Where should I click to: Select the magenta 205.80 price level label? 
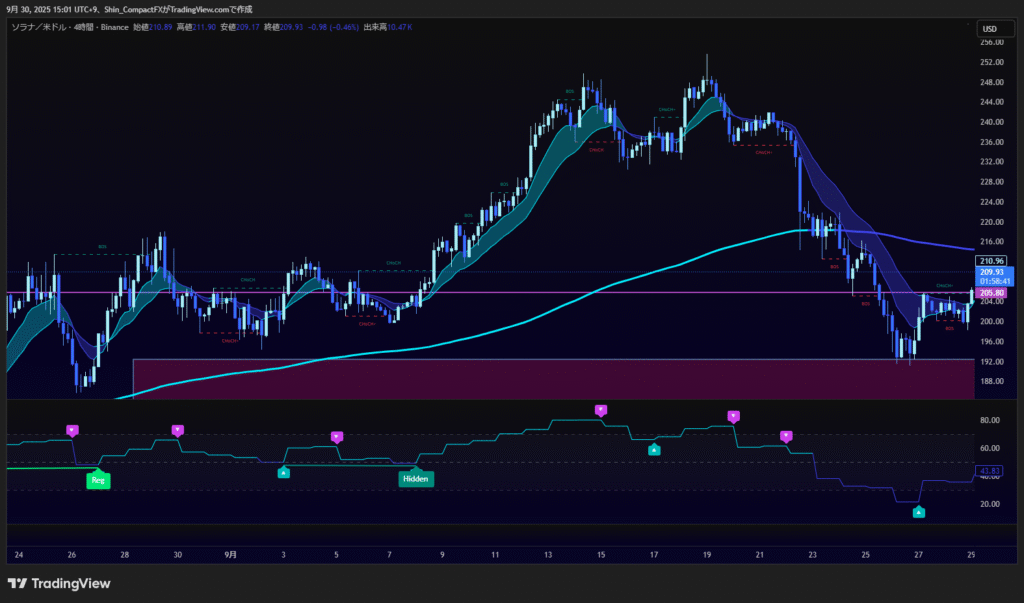991,292
